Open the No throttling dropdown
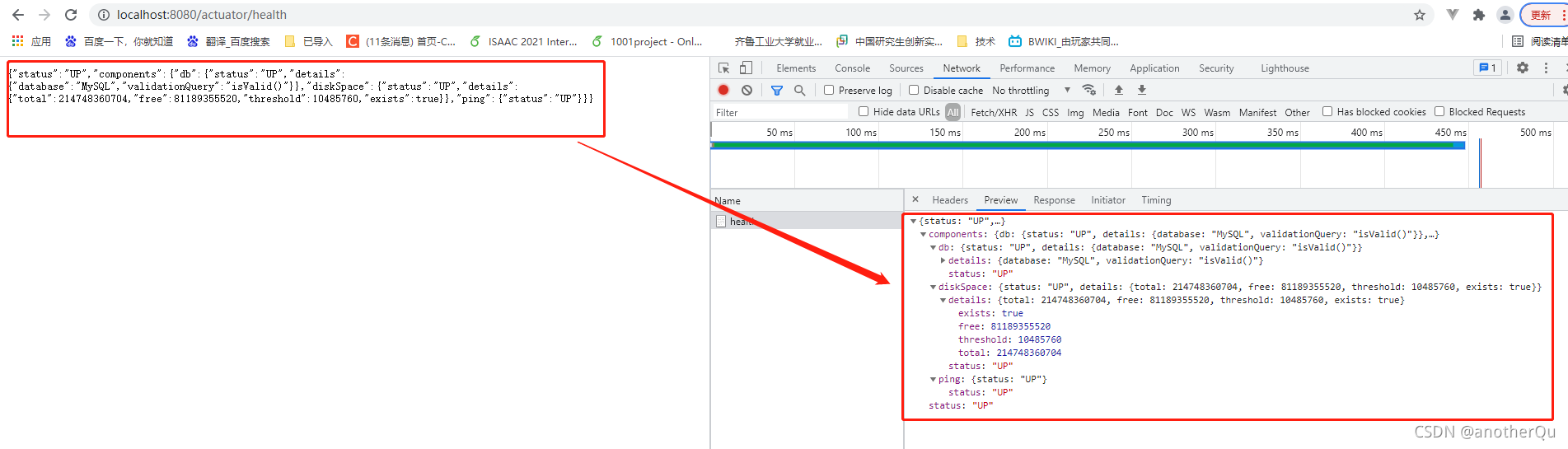 tap(1031, 91)
